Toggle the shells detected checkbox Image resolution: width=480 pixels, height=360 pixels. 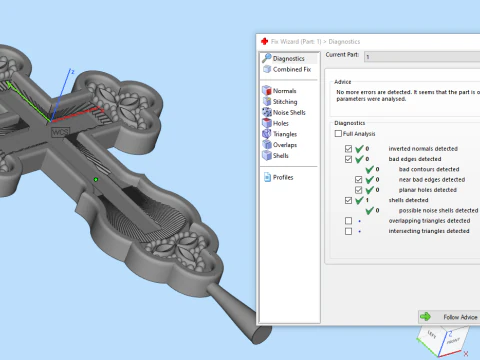348,200
